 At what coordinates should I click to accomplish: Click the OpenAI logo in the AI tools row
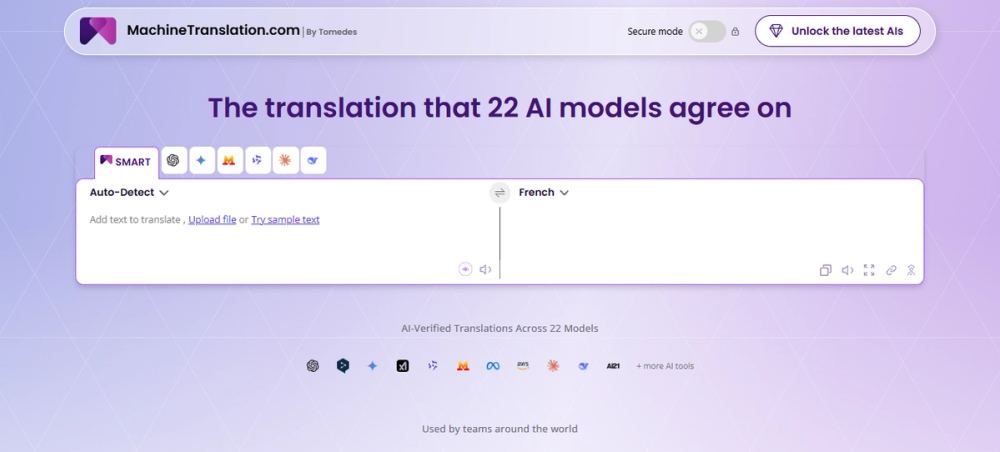(x=312, y=366)
